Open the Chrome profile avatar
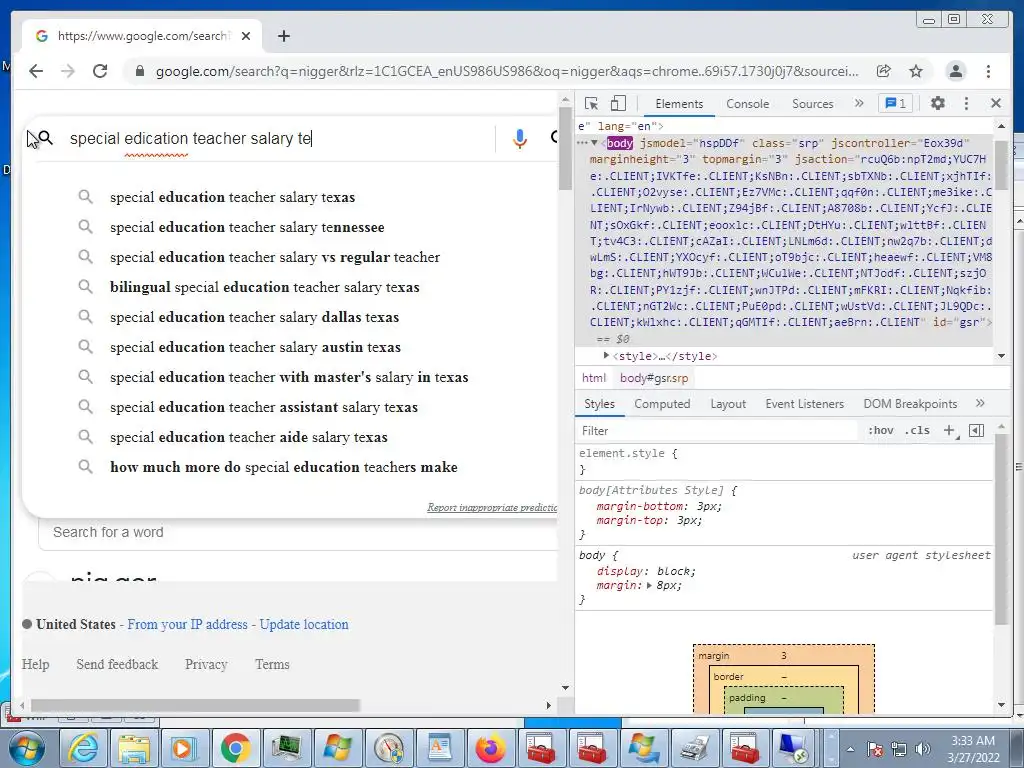The height and width of the screenshot is (768, 1024). (x=955, y=71)
